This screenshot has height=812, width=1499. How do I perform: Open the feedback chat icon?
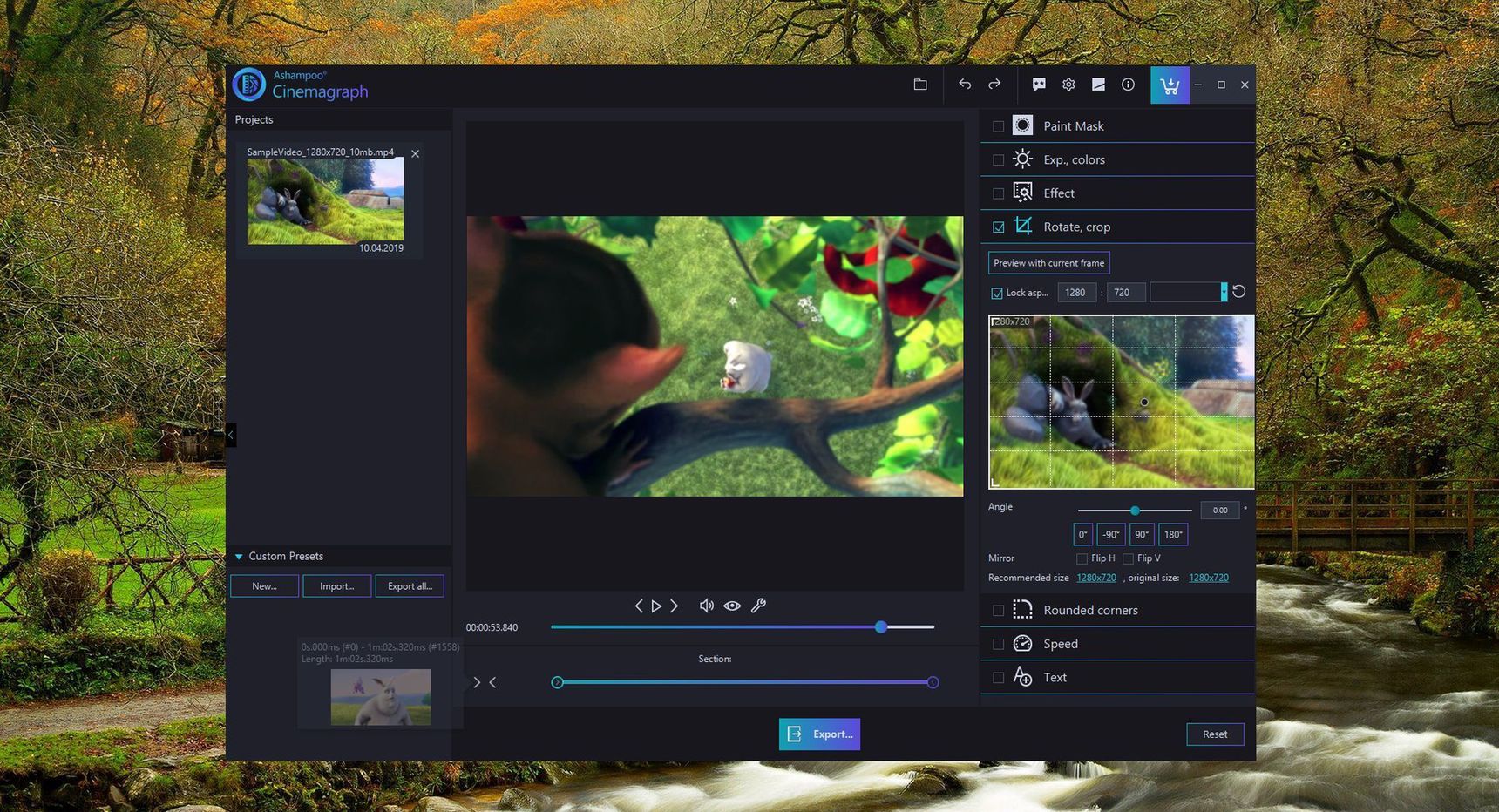pos(1039,85)
